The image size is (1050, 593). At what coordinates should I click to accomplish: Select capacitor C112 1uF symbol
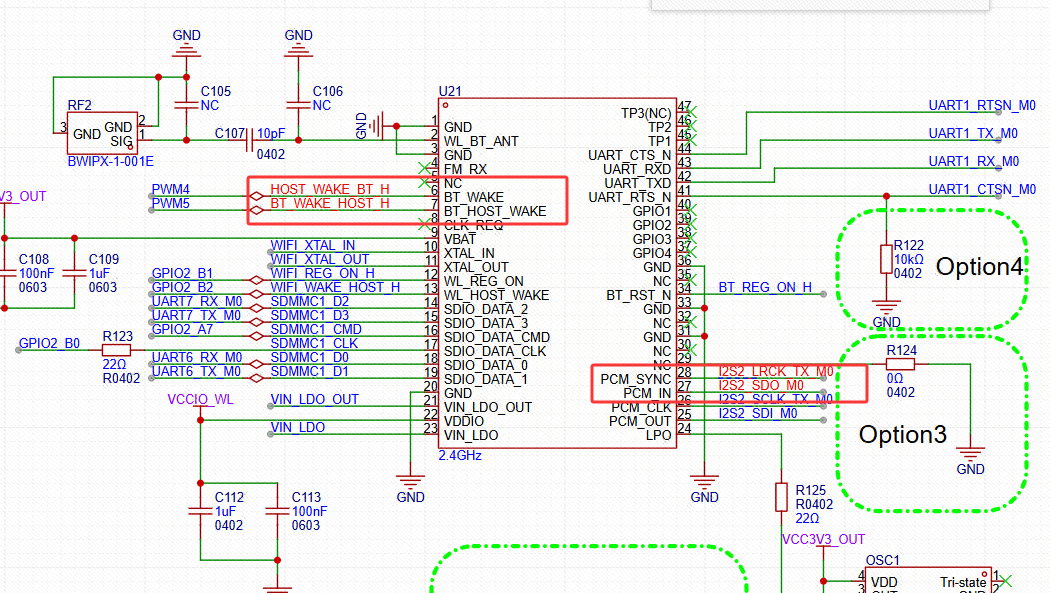[200, 511]
